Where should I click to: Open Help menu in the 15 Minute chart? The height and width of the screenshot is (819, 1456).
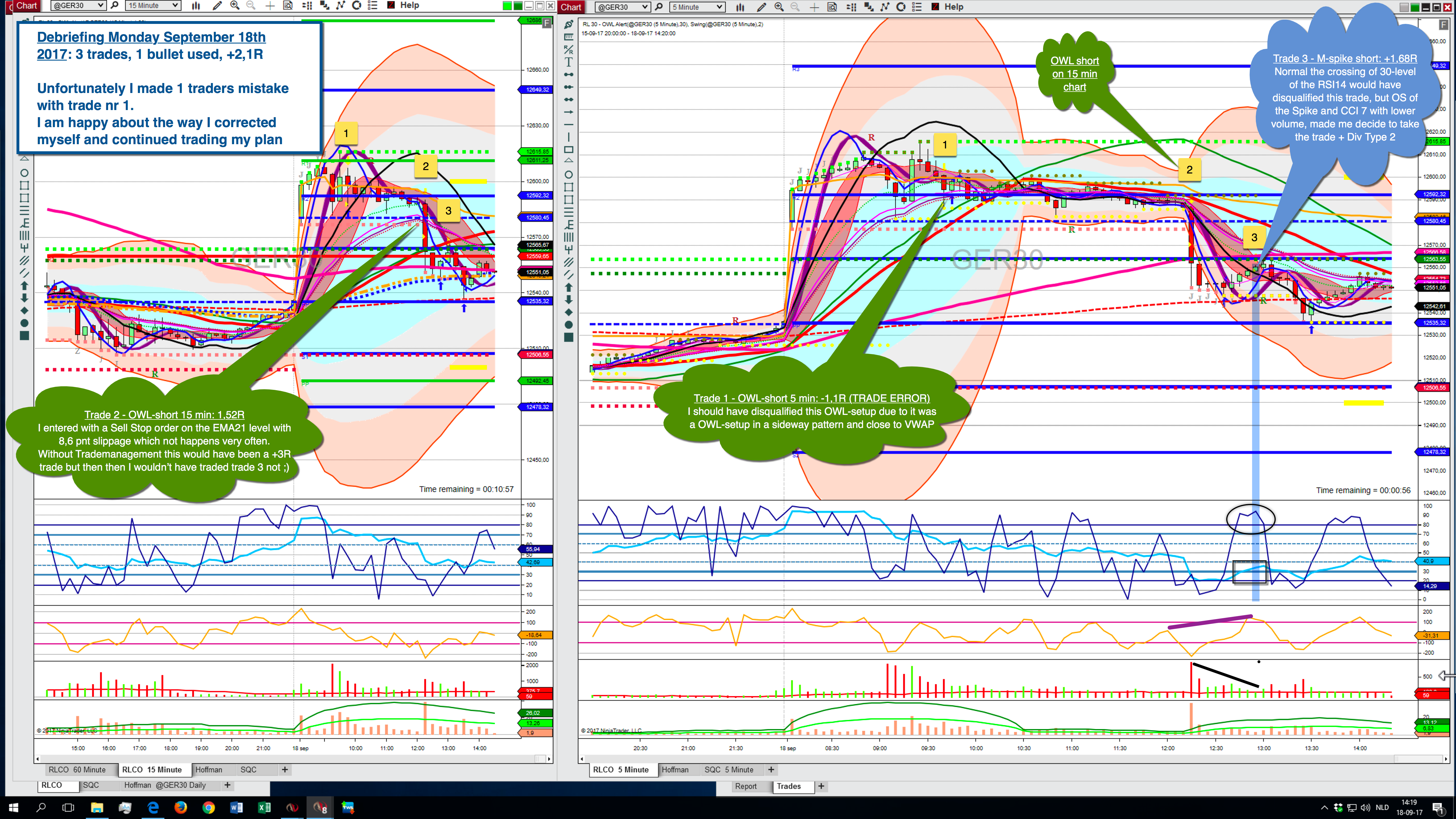pos(409,6)
